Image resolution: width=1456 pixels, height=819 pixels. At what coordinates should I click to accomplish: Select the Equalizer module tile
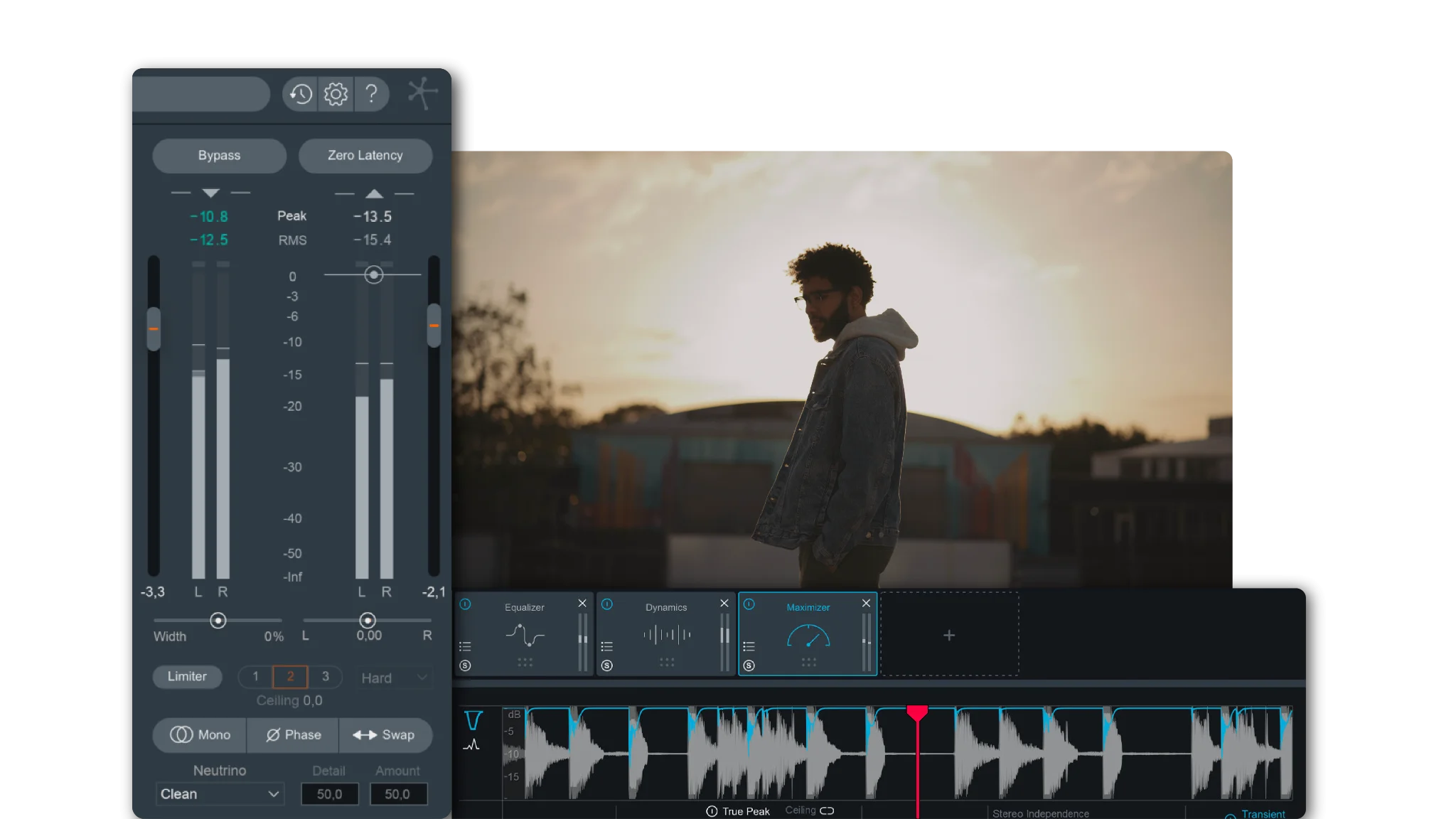click(x=524, y=634)
